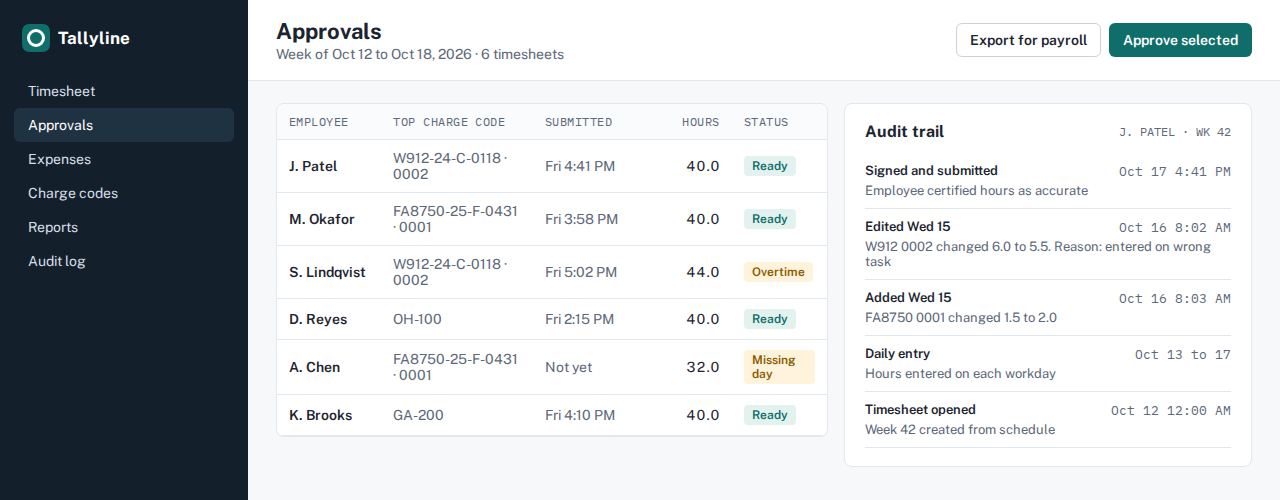The image size is (1280, 500).
Task: Click K. Brooks's Ready badge
Action: (770, 415)
